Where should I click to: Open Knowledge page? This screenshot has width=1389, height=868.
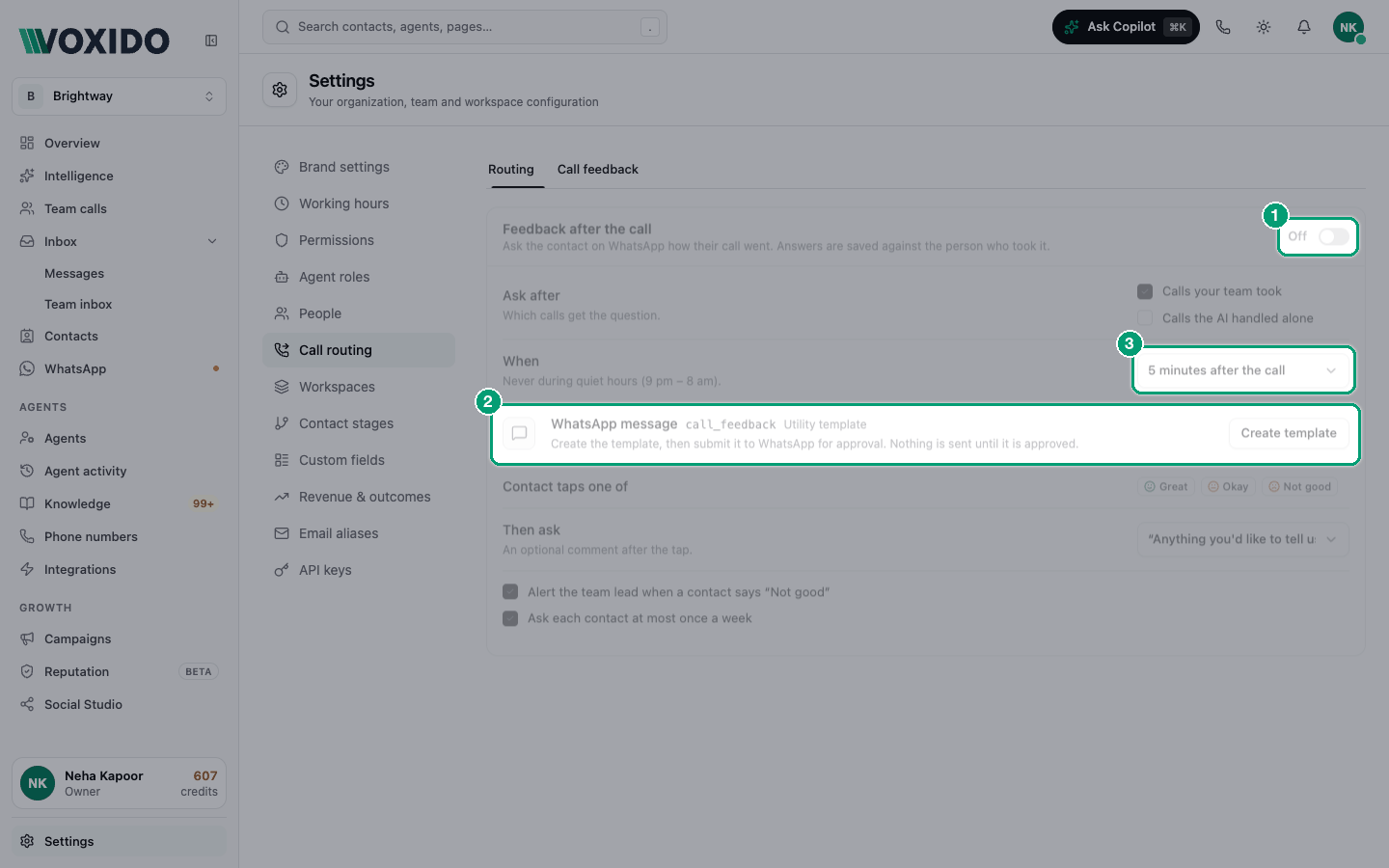pyautogui.click(x=120, y=503)
